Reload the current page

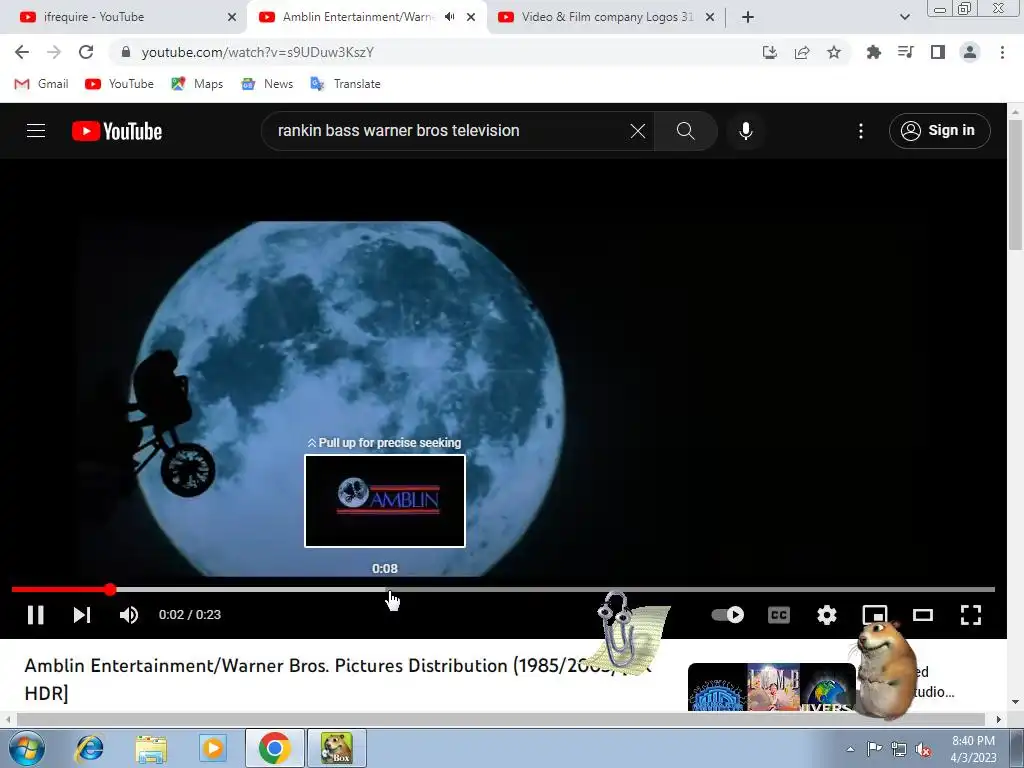point(86,52)
